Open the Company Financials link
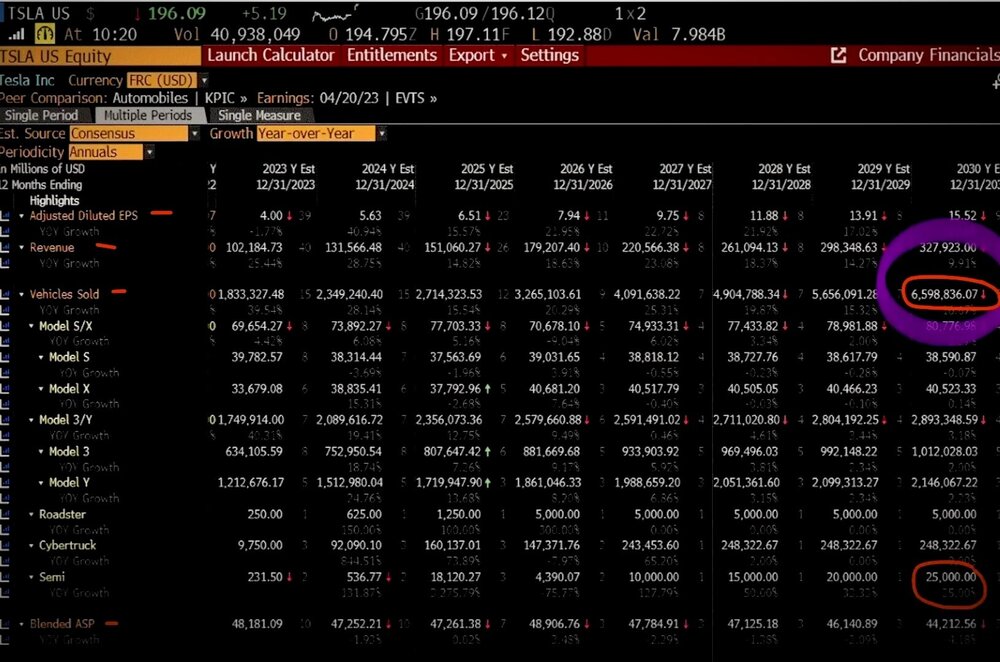 (929, 55)
